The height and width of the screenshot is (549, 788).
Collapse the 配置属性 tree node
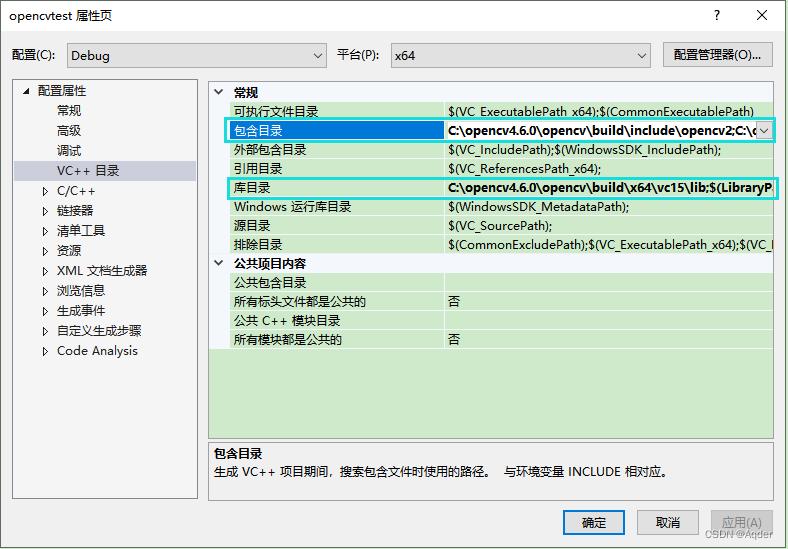pyautogui.click(x=27, y=91)
